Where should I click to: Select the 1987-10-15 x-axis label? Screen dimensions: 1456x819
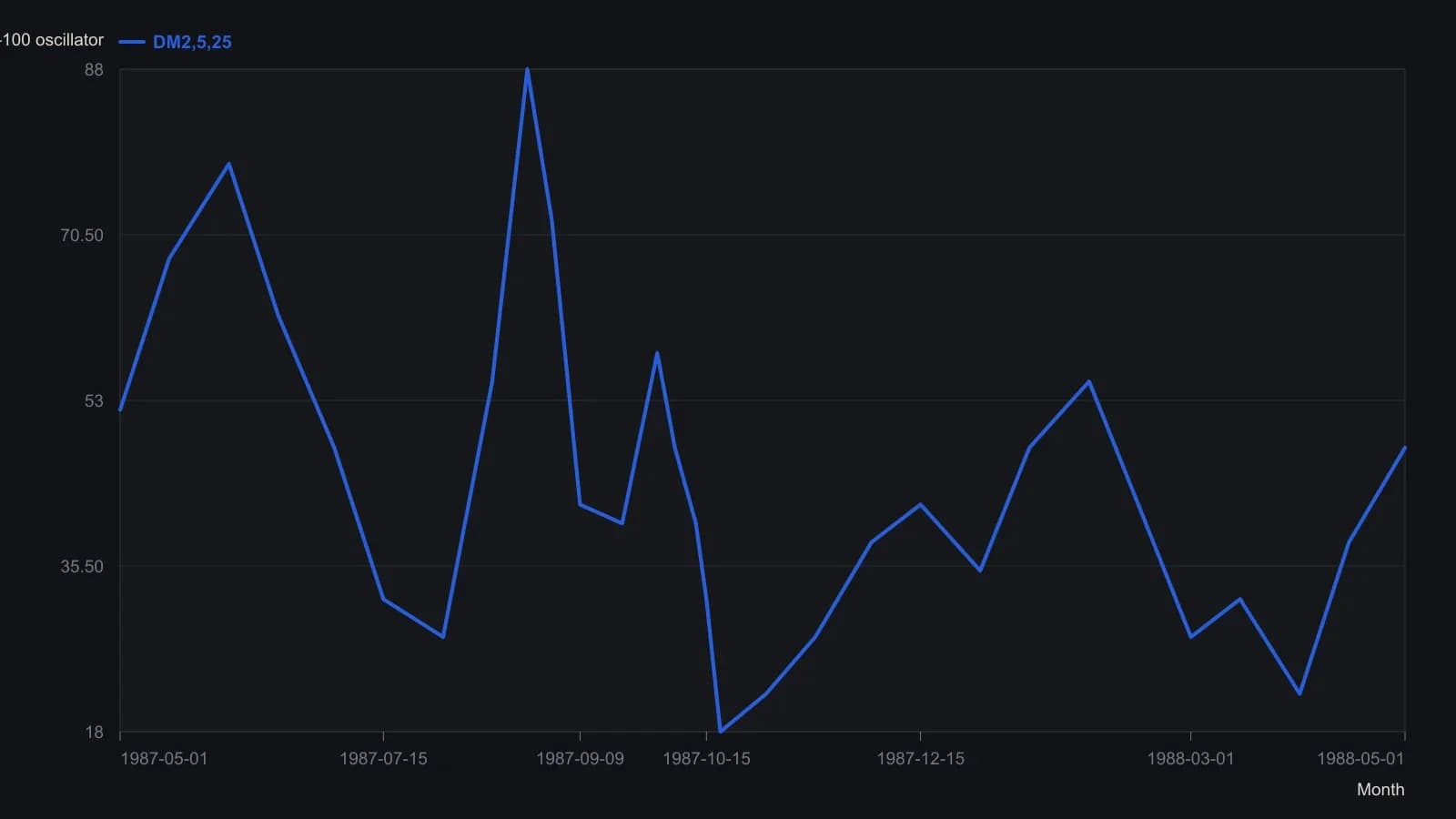pyautogui.click(x=706, y=758)
